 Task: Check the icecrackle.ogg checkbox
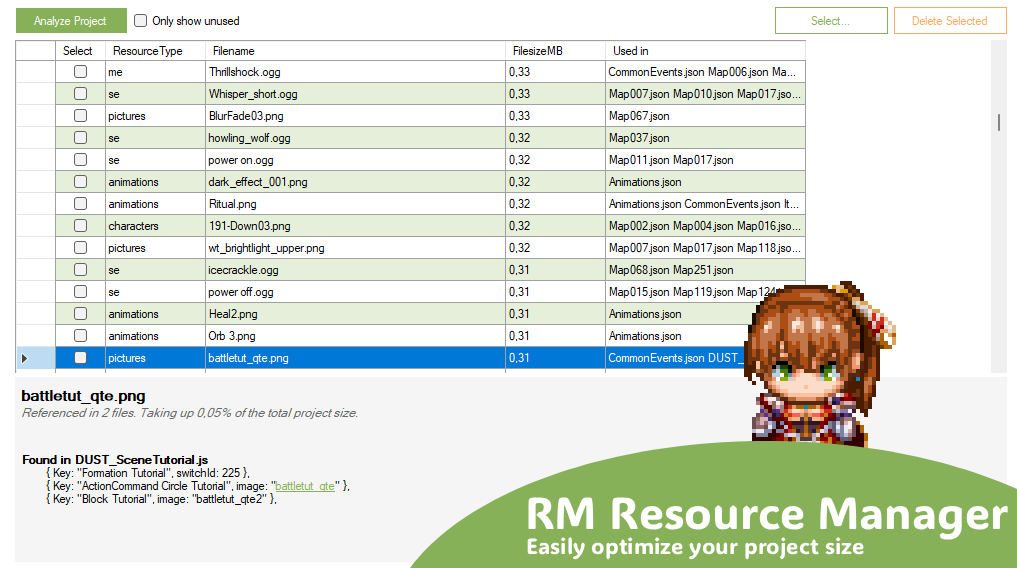[80, 270]
